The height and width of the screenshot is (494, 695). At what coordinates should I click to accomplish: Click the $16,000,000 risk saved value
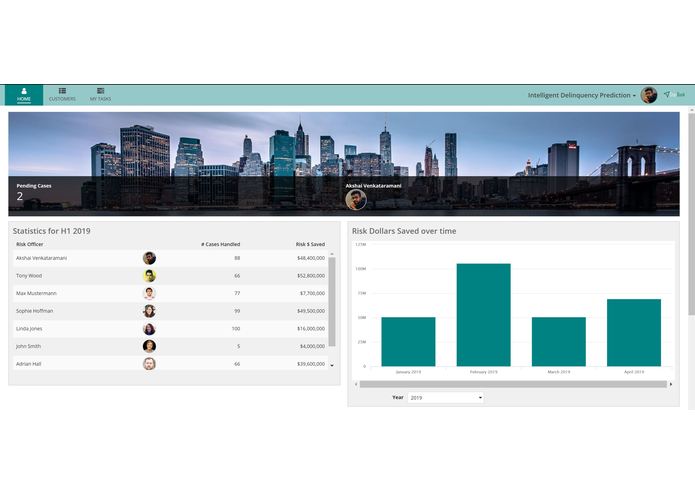click(x=311, y=329)
